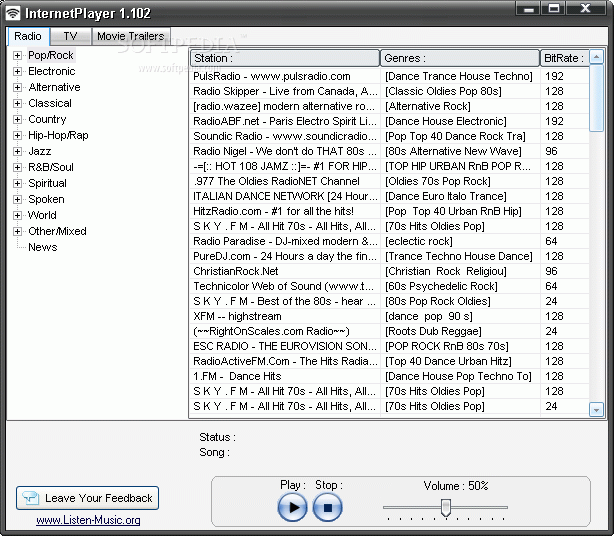Viewport: 614px width, 536px height.
Task: Expand the Classical category
Action: point(17,103)
